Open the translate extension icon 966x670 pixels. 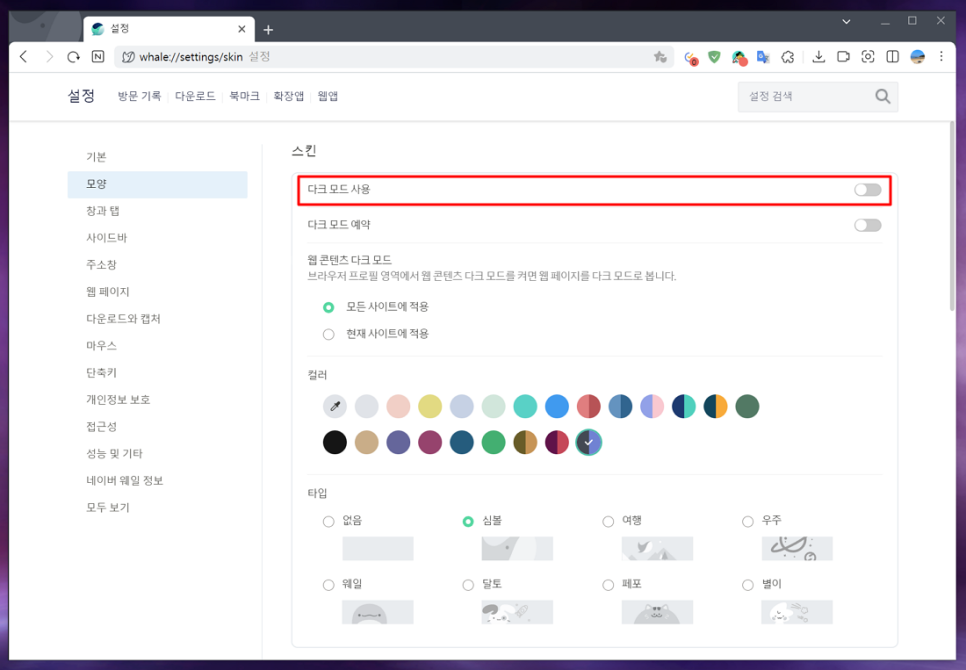pos(763,57)
